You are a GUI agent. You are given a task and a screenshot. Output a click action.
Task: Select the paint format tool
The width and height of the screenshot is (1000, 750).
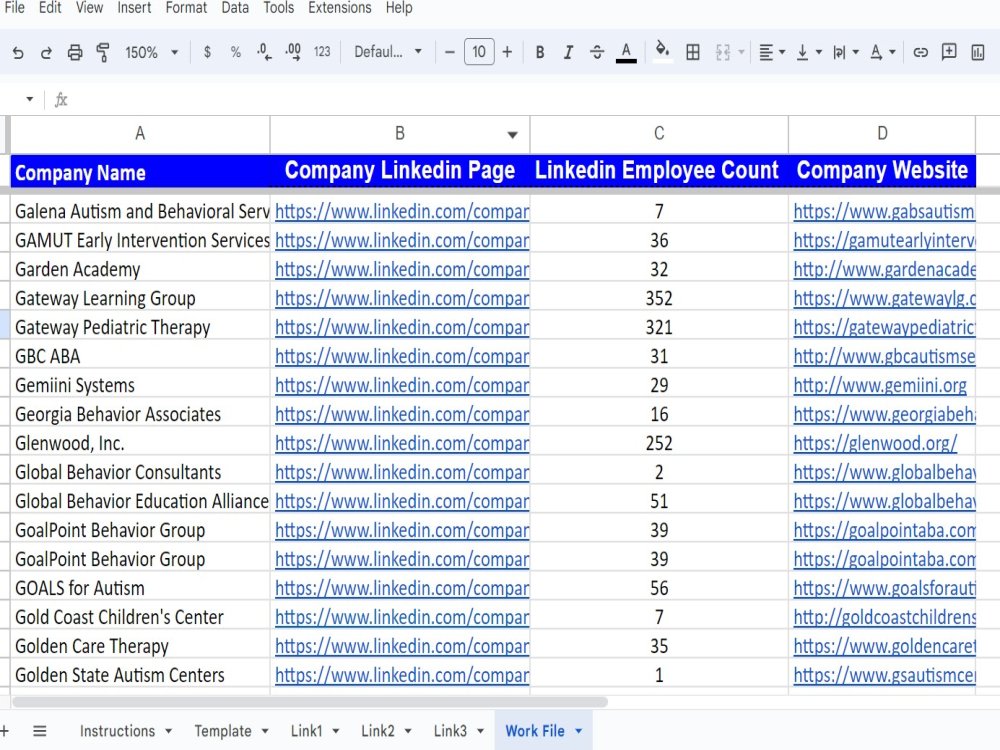101,51
